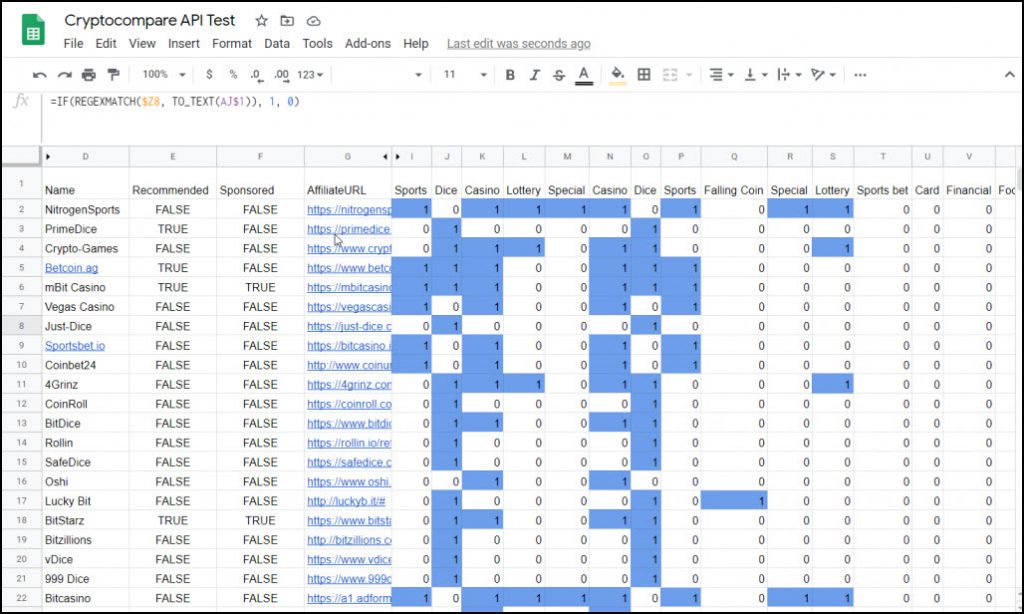This screenshot has width=1024, height=614.
Task: Open the View menu
Action: tap(142, 44)
